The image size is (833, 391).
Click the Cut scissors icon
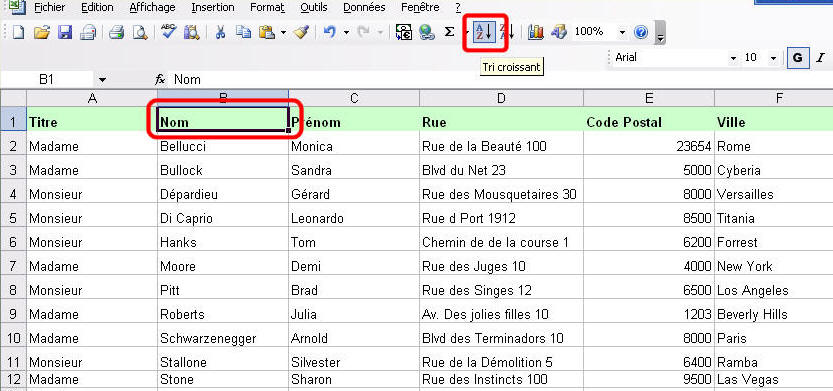click(x=220, y=32)
